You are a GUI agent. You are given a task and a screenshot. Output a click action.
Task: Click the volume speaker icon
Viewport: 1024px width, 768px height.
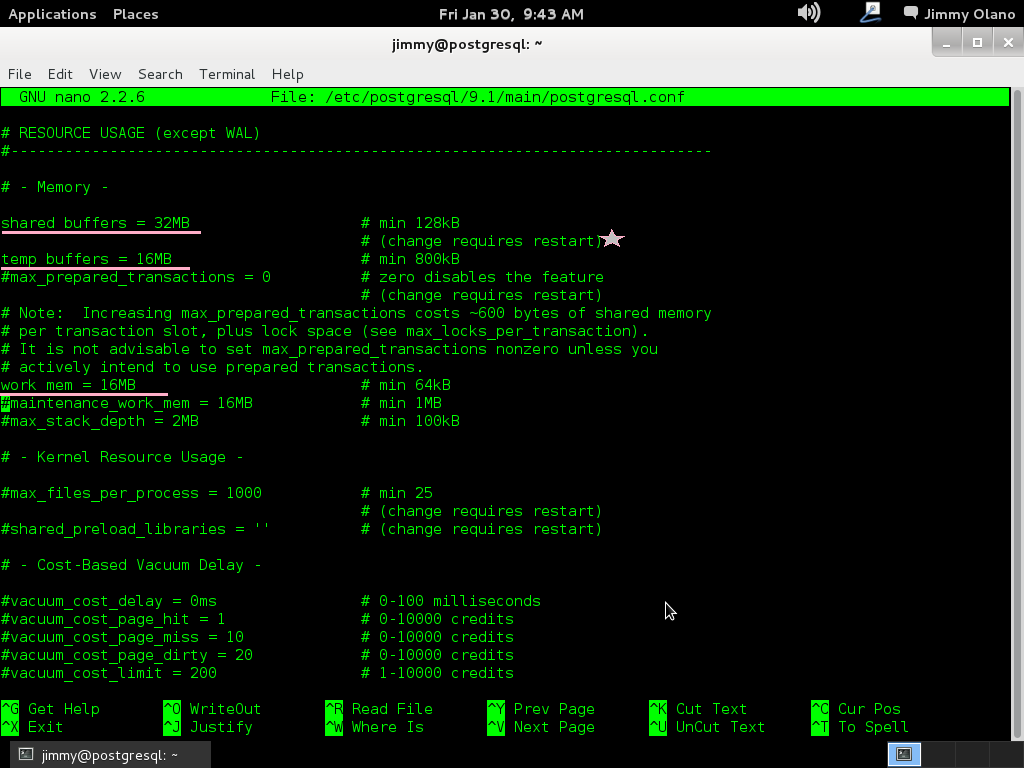(x=808, y=13)
